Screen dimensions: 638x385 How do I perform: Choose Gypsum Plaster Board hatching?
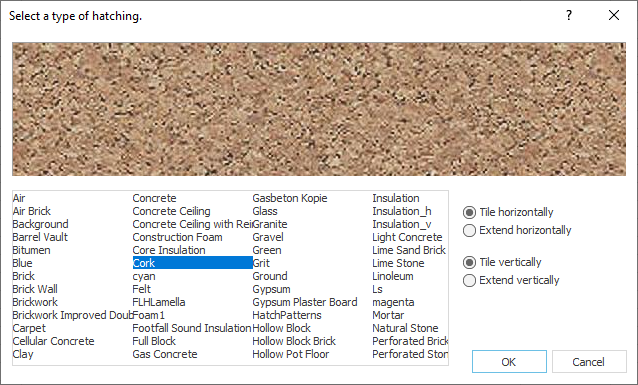click(x=305, y=302)
